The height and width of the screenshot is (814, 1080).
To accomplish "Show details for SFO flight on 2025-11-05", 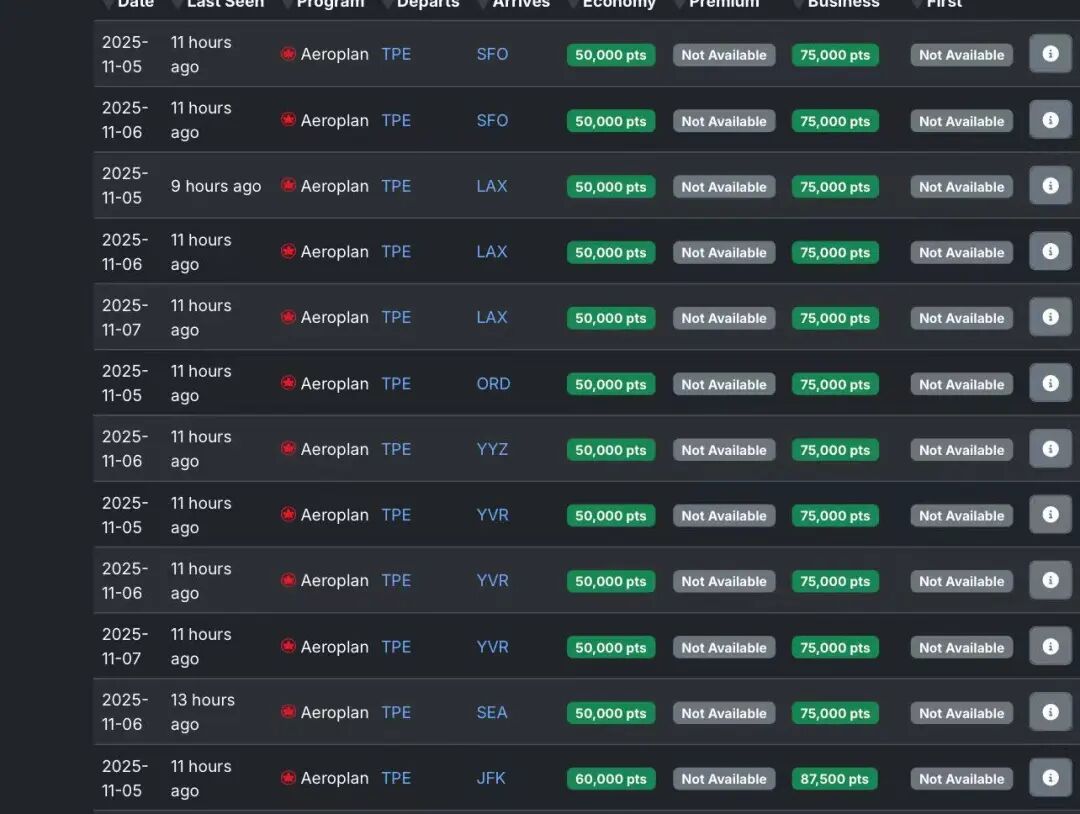I will click(1050, 54).
